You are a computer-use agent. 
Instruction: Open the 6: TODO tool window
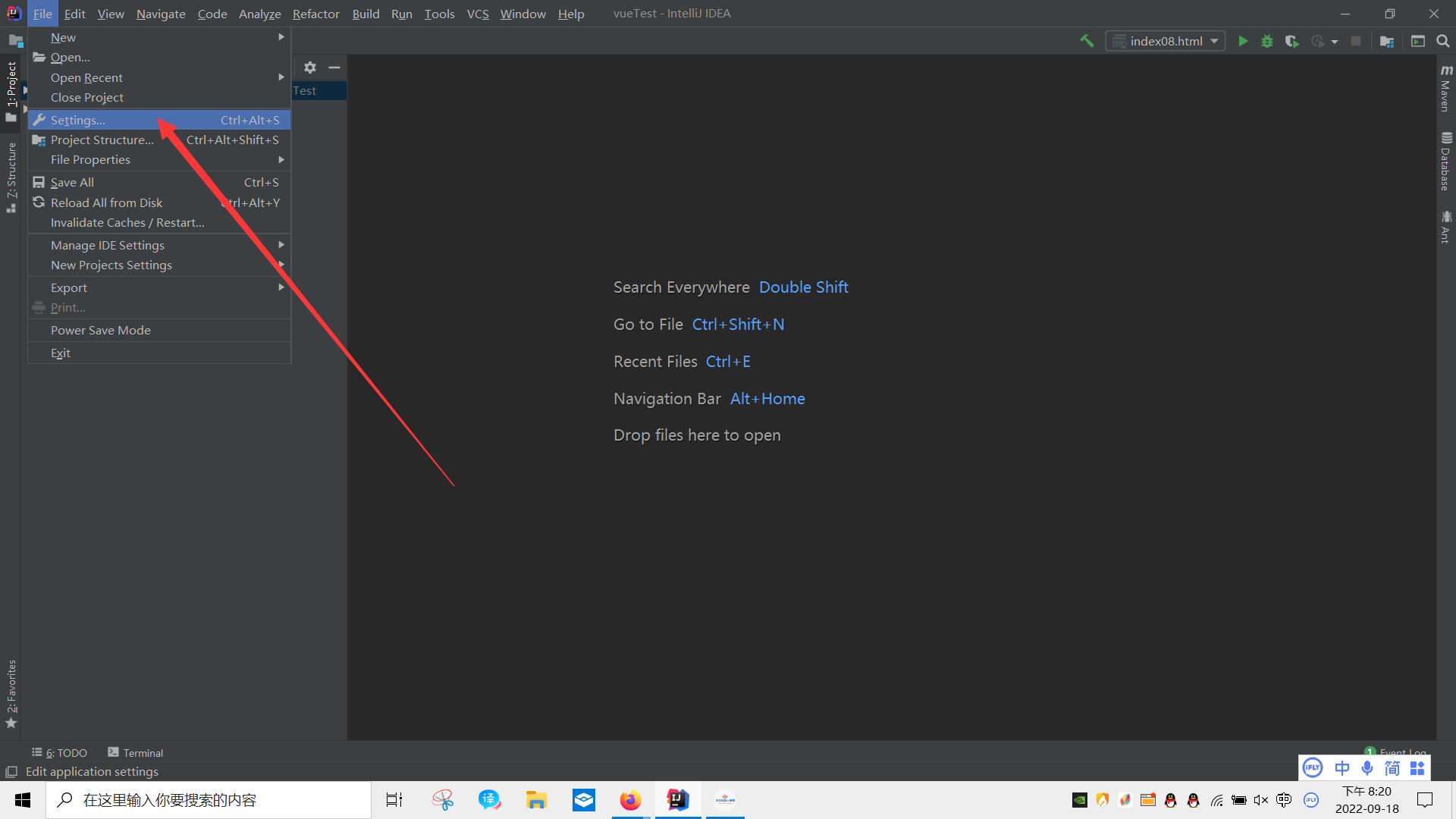[60, 753]
